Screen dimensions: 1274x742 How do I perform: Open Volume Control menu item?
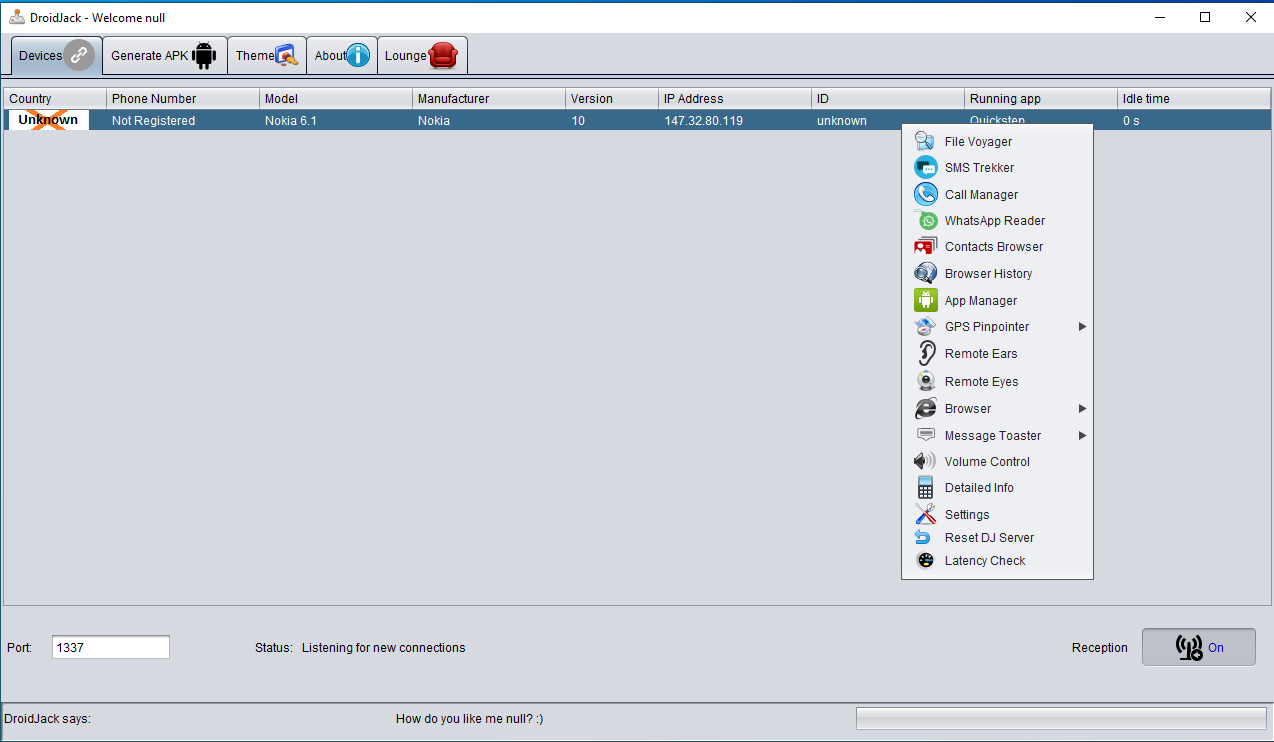coord(997,462)
